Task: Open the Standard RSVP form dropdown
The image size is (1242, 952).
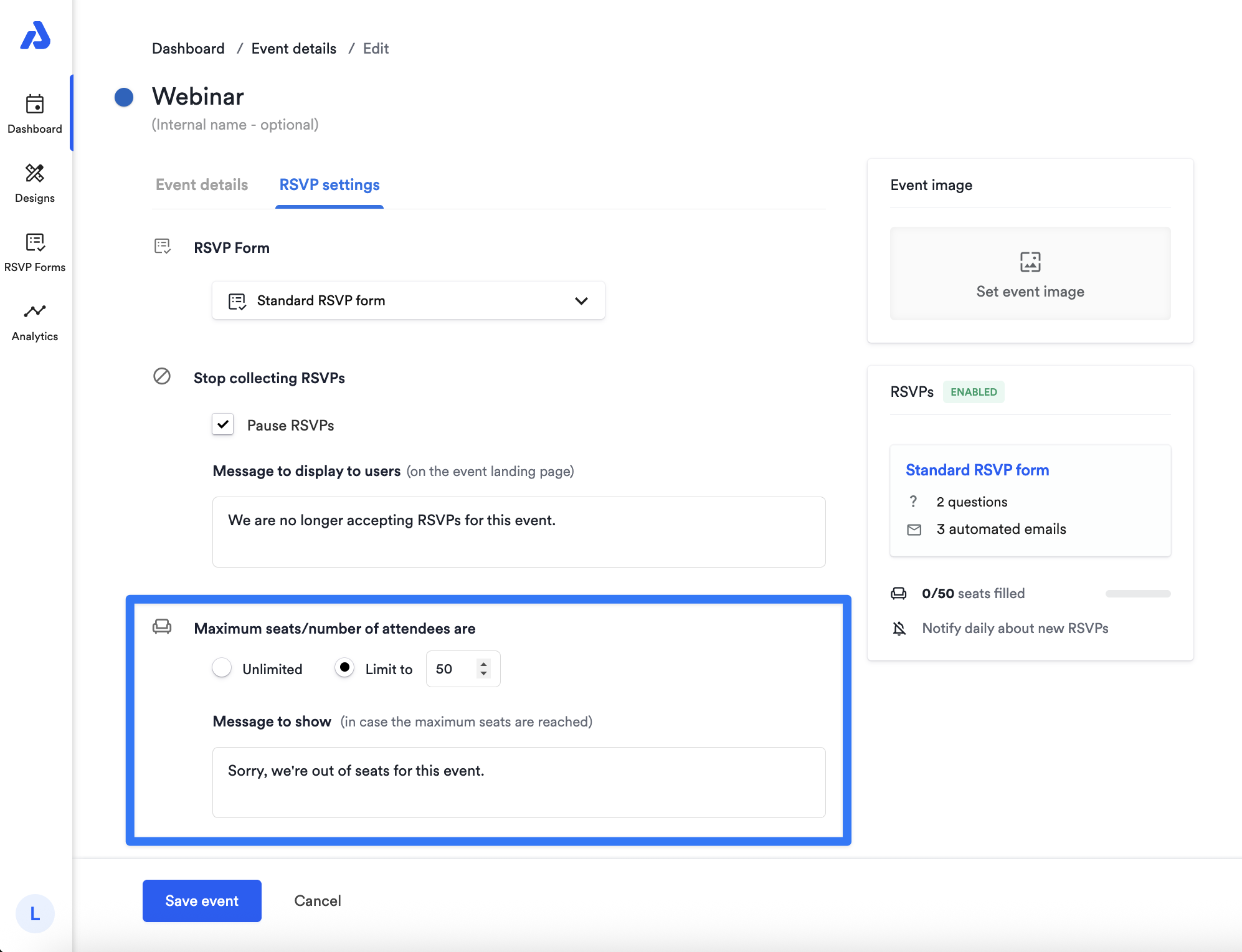Action: coord(408,300)
